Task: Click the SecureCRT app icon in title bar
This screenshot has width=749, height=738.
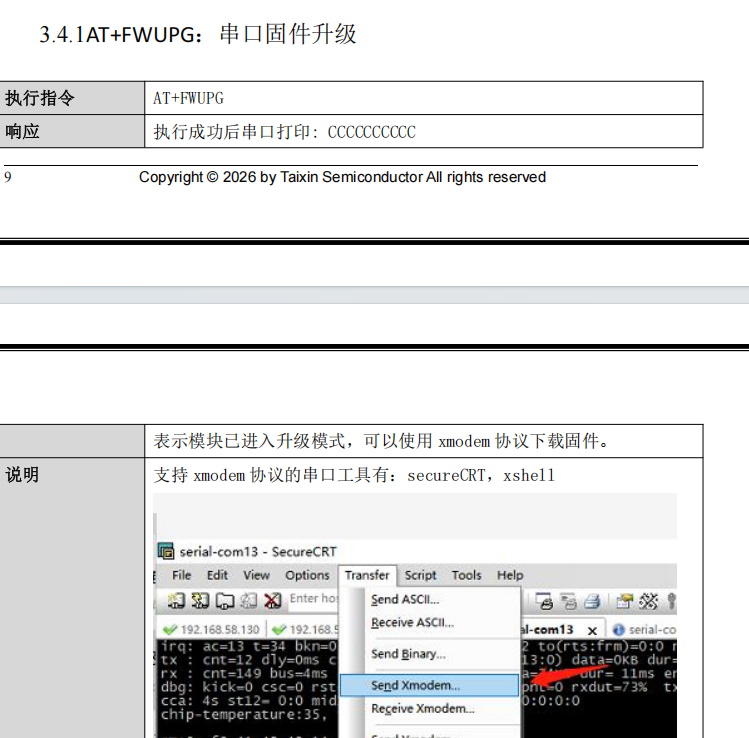Action: pos(166,551)
